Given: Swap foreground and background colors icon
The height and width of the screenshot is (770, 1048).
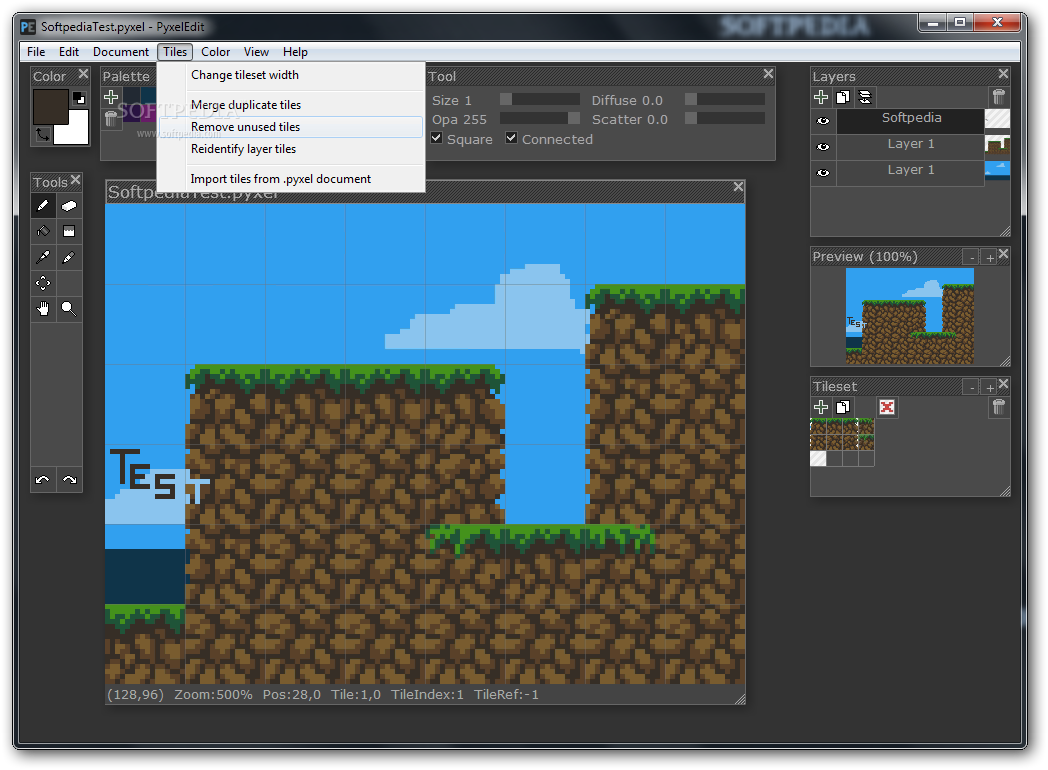Looking at the screenshot, I should (43, 135).
